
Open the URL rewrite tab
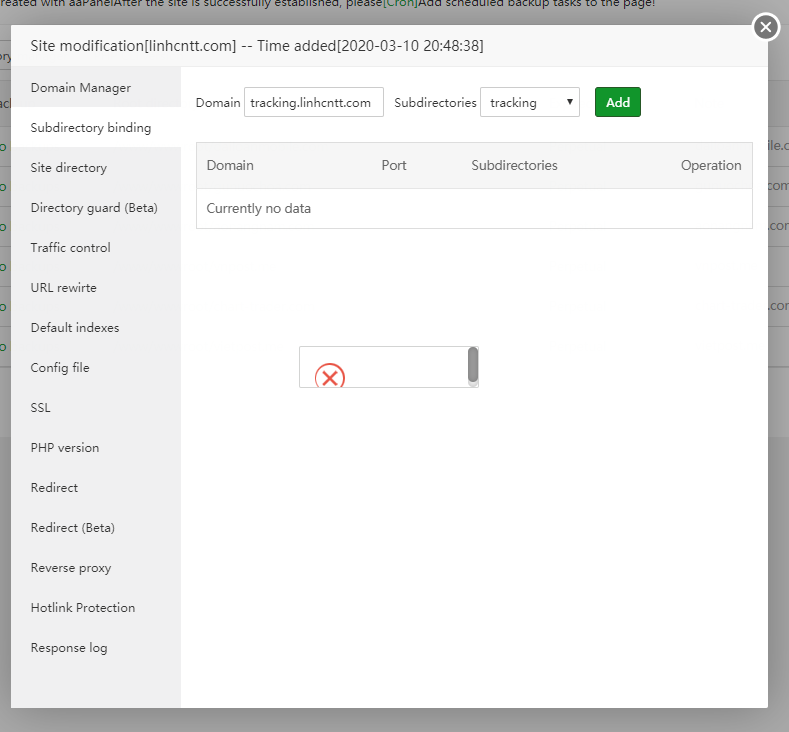[64, 288]
